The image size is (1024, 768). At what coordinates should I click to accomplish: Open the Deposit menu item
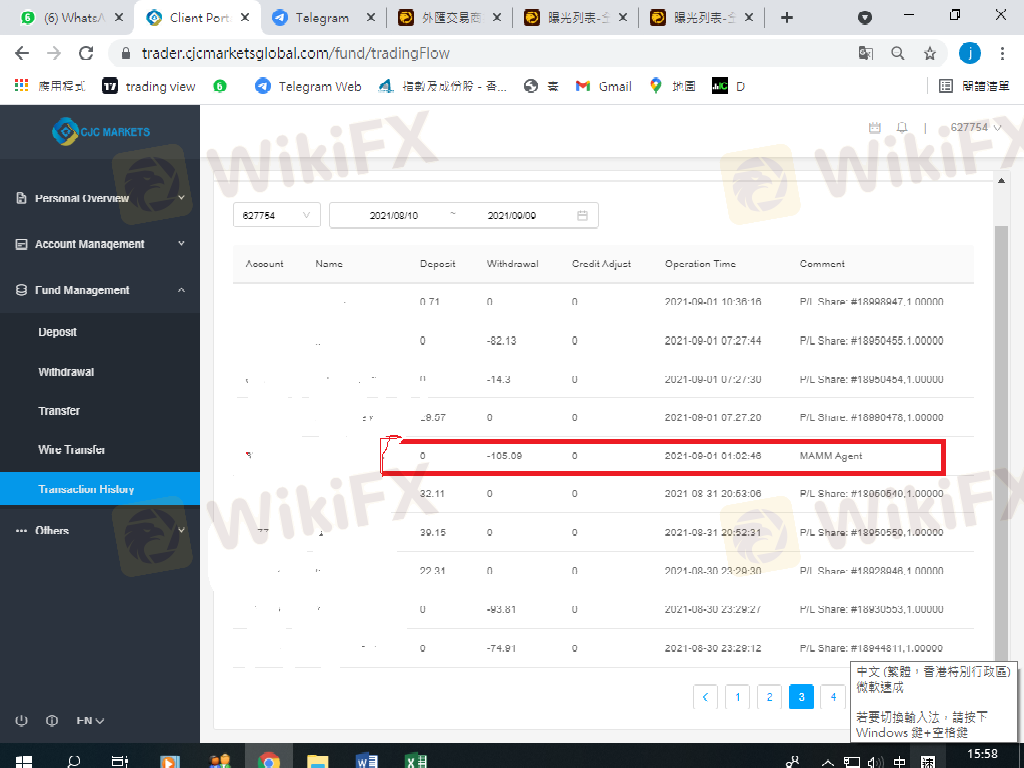[x=58, y=332]
